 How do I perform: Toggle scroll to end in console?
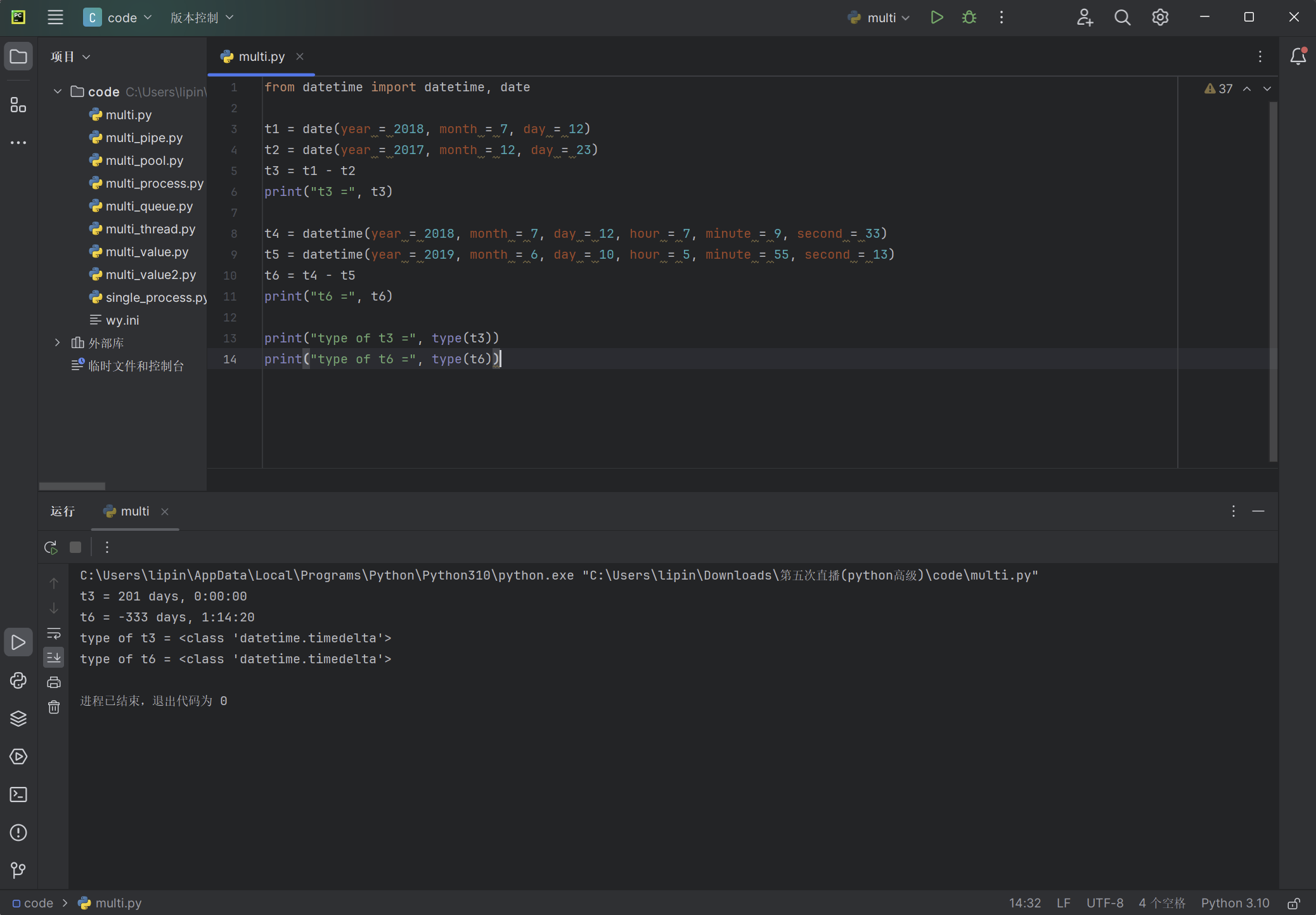click(x=54, y=658)
